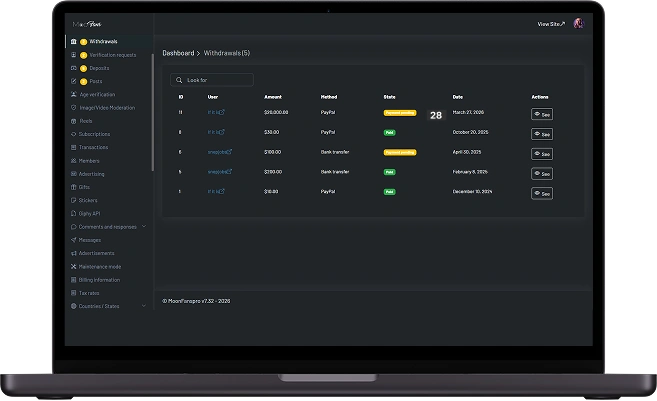Select the Reels icon in sidebar
Viewport: 657px width, 401px height.
74,121
